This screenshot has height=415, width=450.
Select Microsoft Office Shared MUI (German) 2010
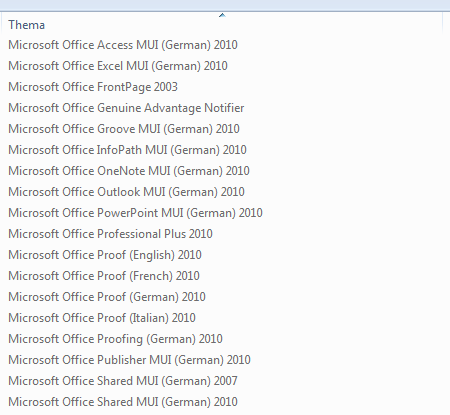tap(123, 402)
